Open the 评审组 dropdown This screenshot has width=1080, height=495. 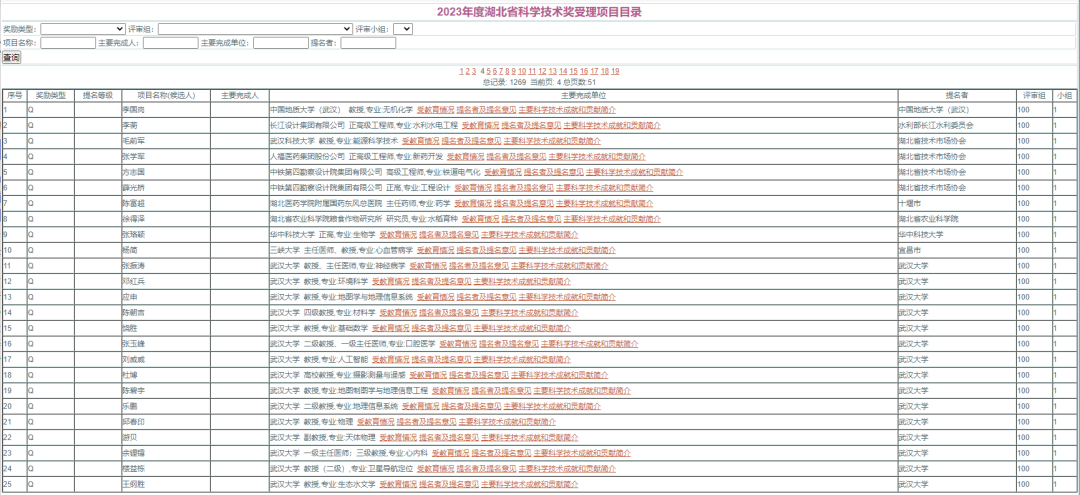click(x=256, y=29)
